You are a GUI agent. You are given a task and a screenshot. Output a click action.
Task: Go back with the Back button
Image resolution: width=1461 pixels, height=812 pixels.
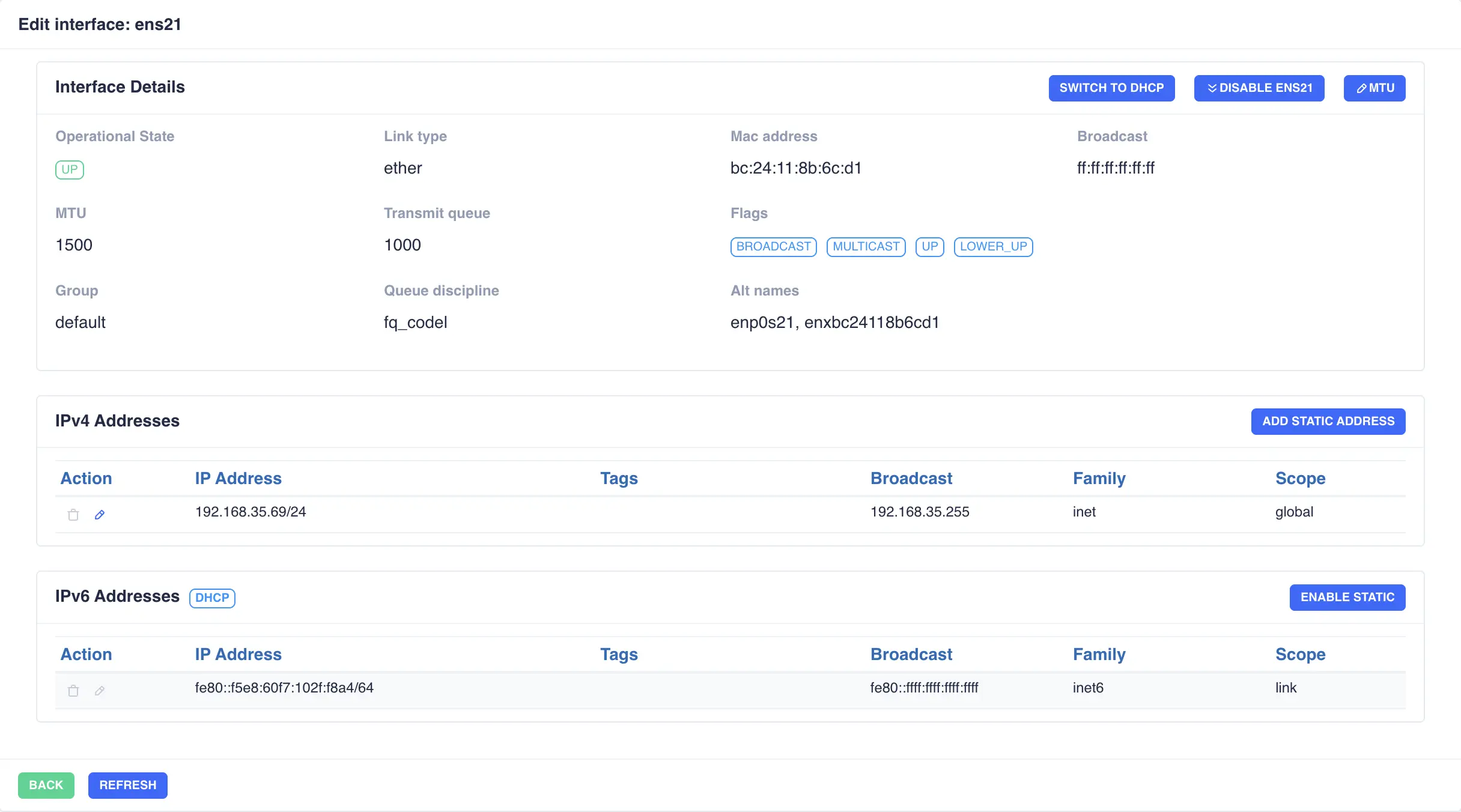point(46,786)
